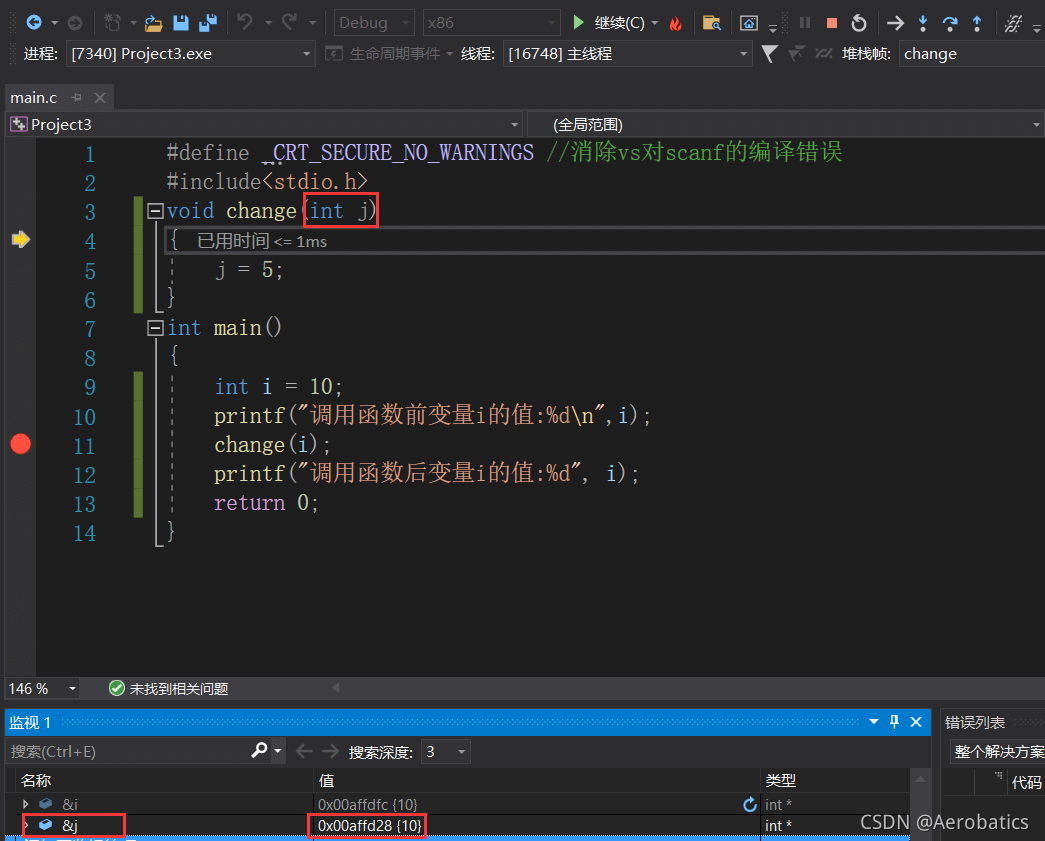
Task: Select the main.c editor tab
Action: (34, 97)
